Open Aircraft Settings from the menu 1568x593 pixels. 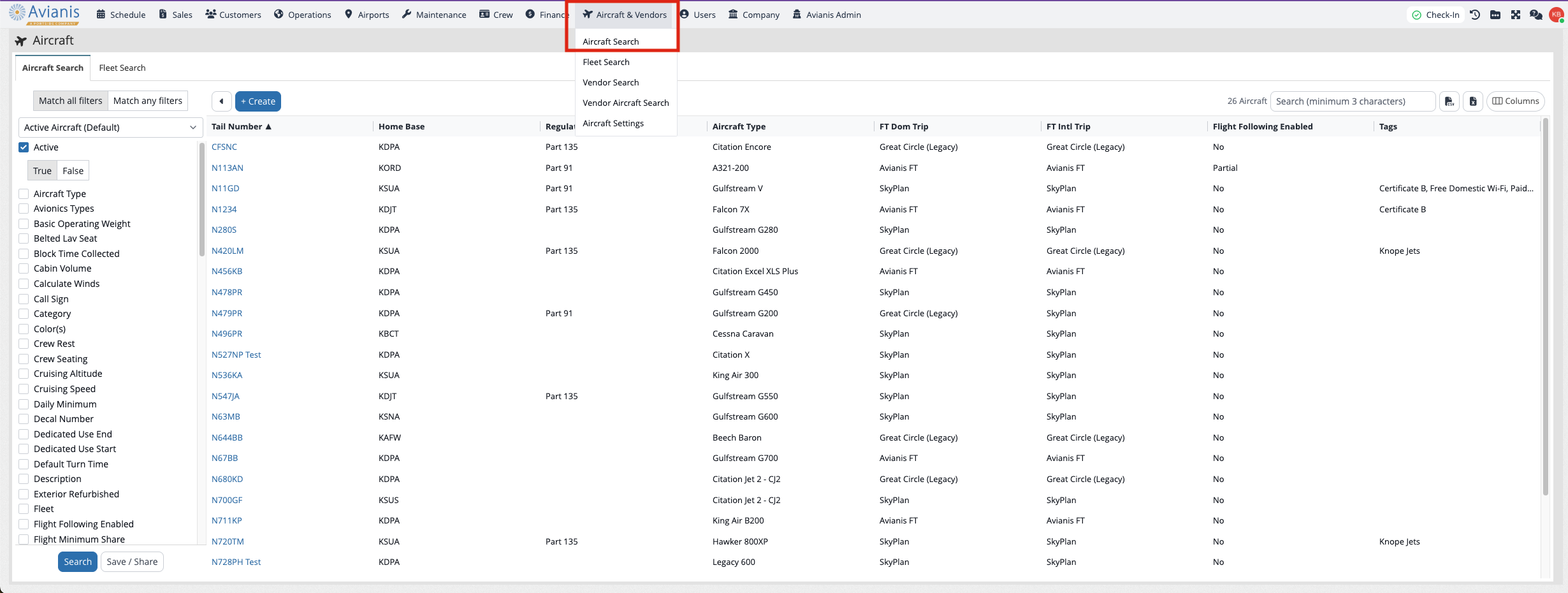tap(613, 123)
